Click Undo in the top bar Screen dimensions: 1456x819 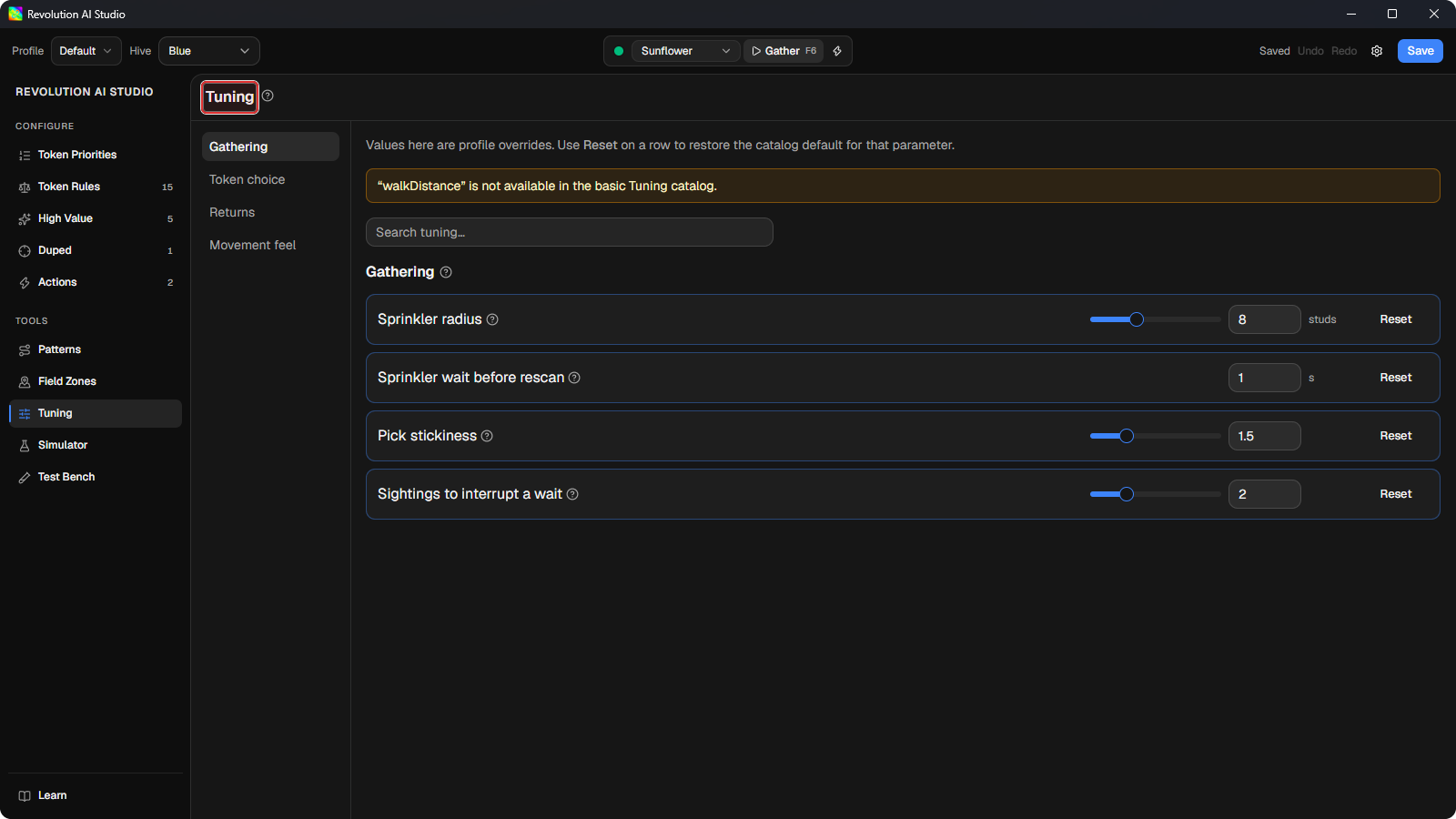point(1310,51)
